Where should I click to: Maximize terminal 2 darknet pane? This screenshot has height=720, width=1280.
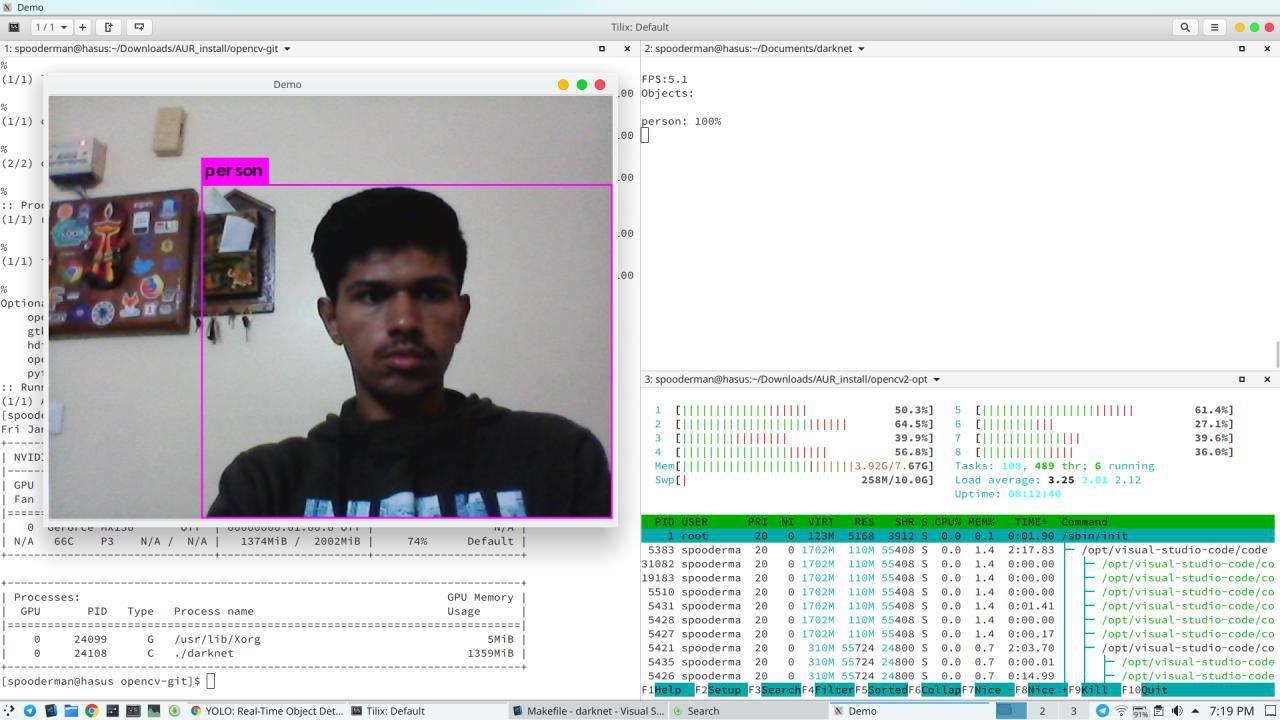(1242, 48)
